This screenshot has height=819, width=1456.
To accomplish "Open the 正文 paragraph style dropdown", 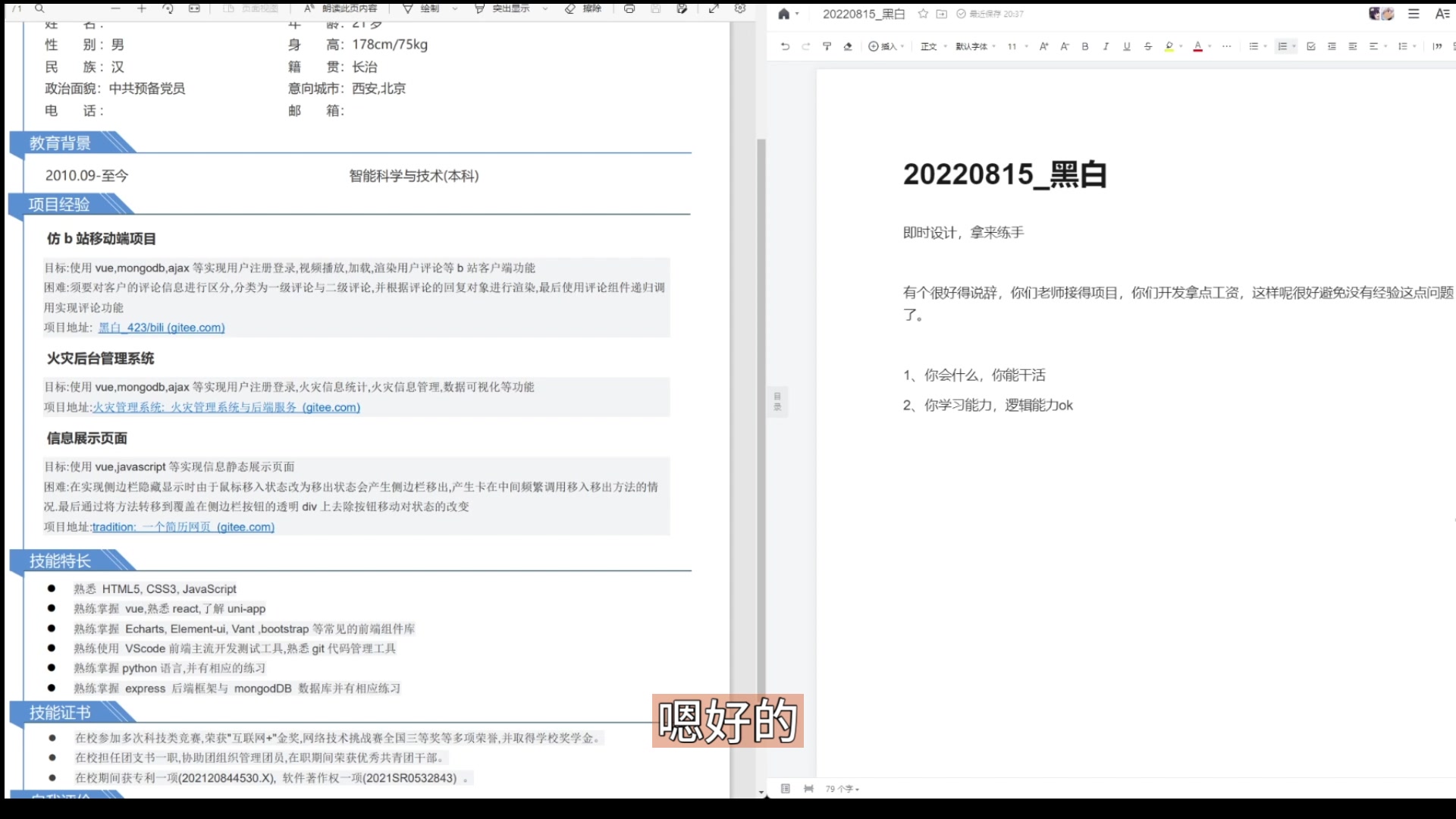I will [934, 46].
